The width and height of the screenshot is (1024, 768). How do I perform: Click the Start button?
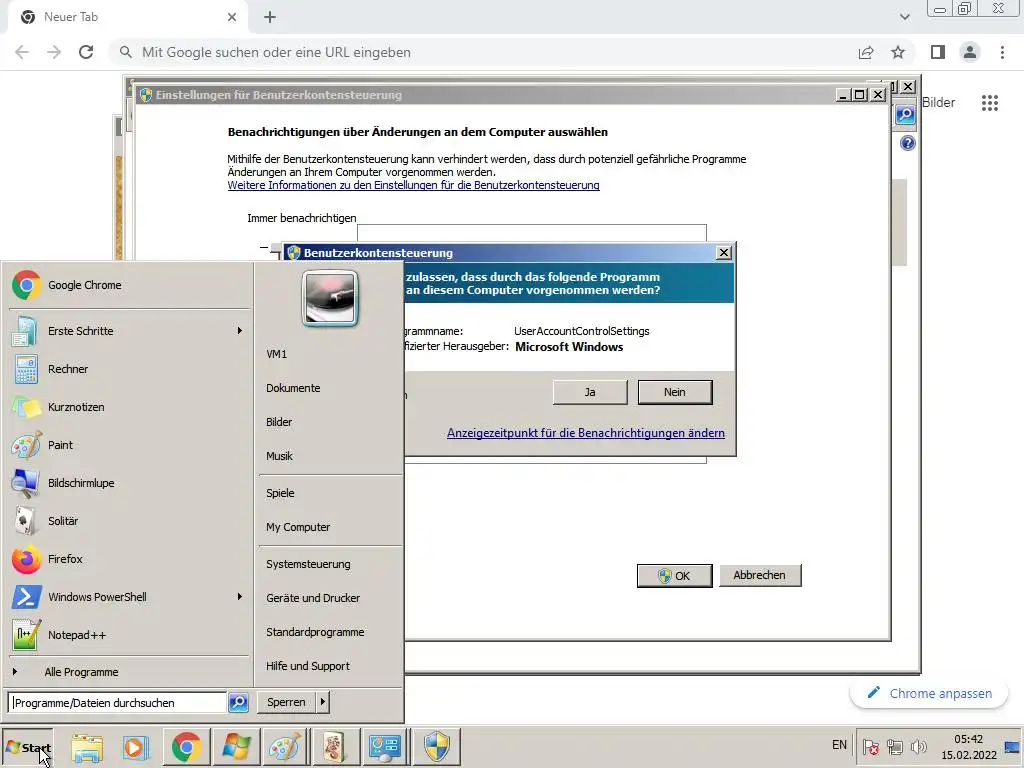click(27, 747)
